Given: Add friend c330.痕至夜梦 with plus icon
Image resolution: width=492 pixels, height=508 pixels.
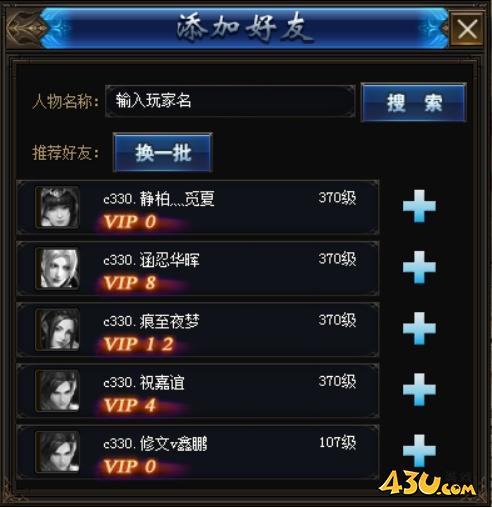Looking at the screenshot, I should point(419,328).
